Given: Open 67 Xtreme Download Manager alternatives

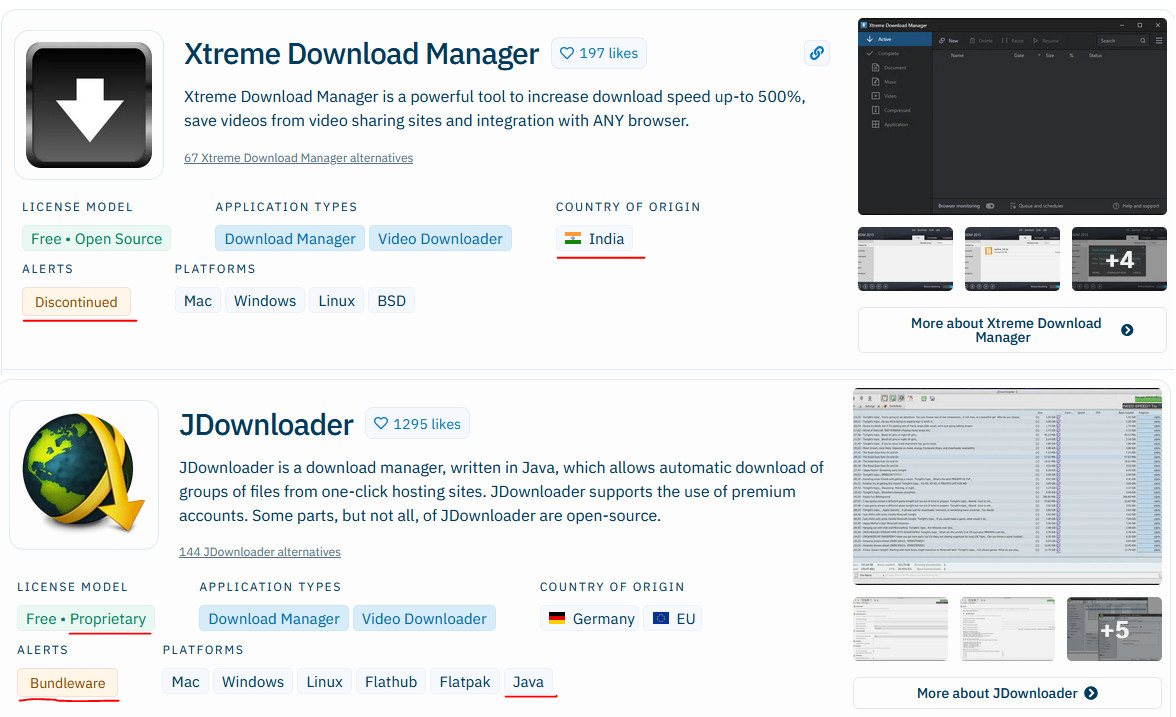Looking at the screenshot, I should click(x=298, y=158).
